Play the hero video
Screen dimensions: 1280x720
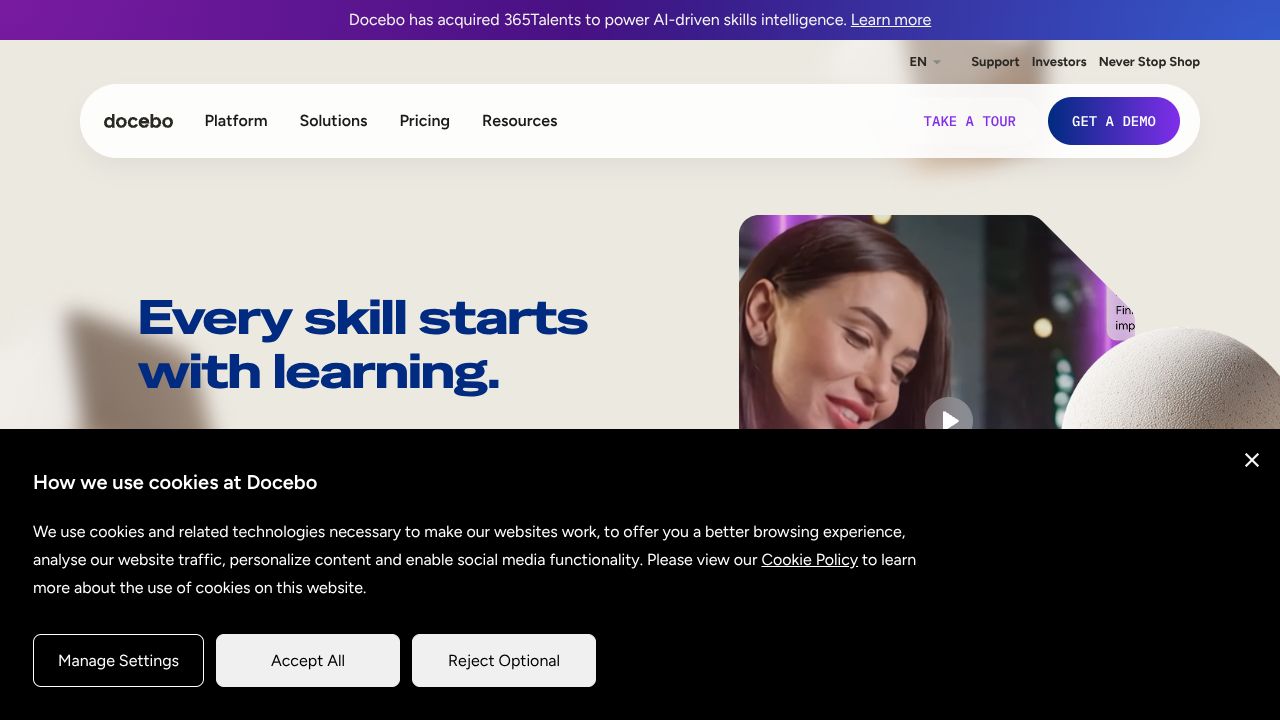[x=948, y=419]
